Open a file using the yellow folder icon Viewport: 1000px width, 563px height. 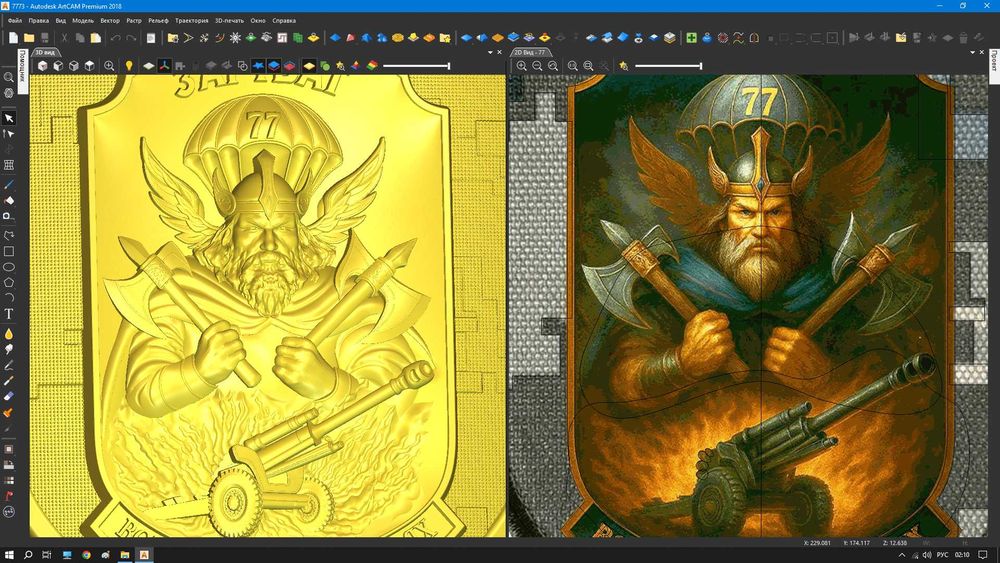point(29,38)
